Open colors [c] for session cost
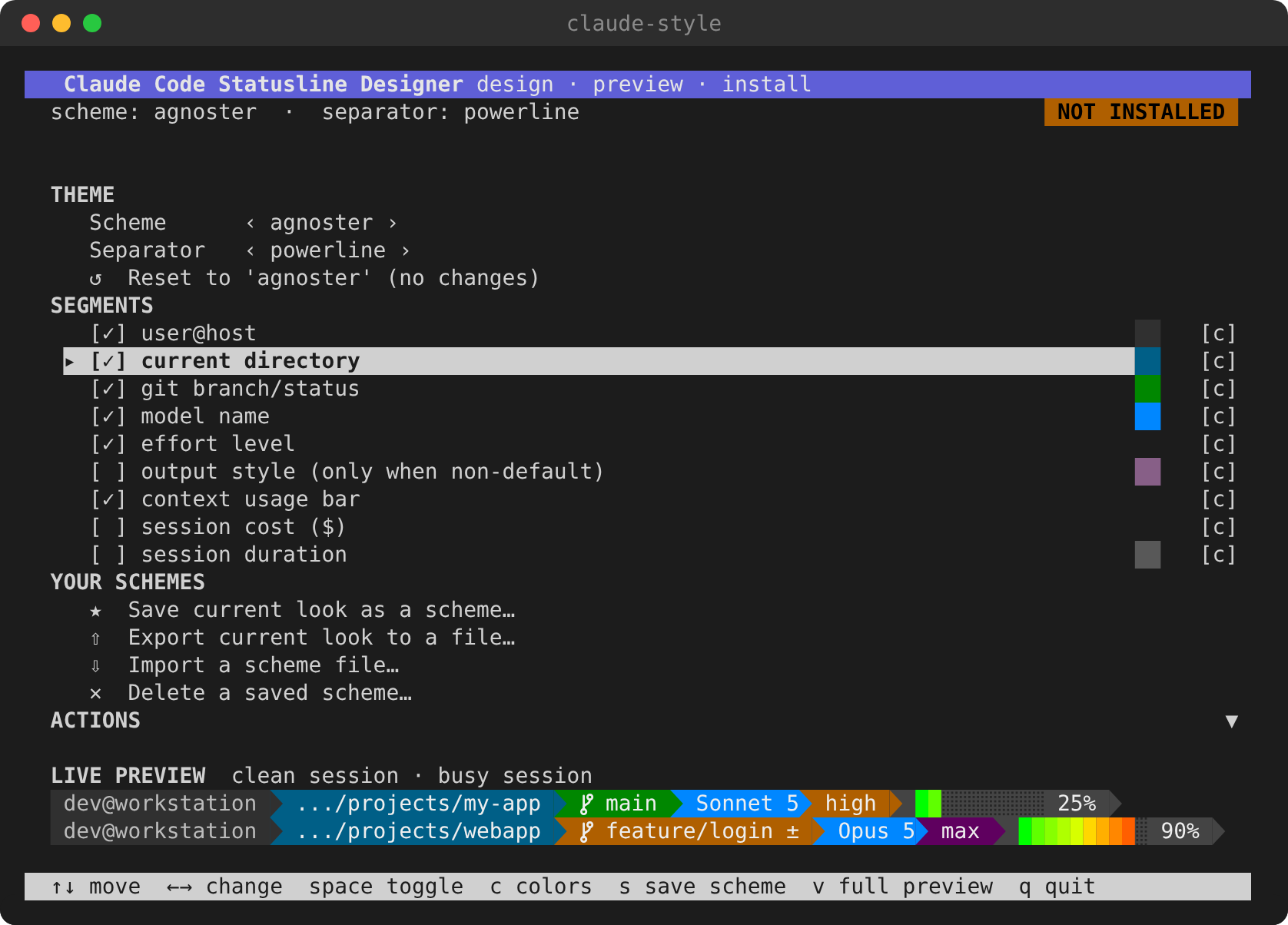The height and width of the screenshot is (925, 1288). tap(1219, 527)
